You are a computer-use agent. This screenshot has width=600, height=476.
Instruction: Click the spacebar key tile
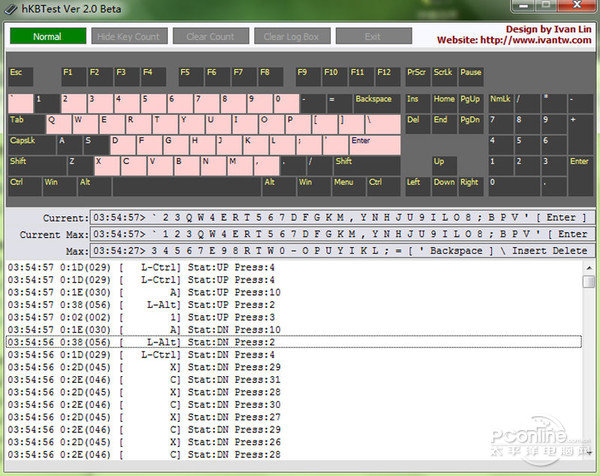coord(187,186)
